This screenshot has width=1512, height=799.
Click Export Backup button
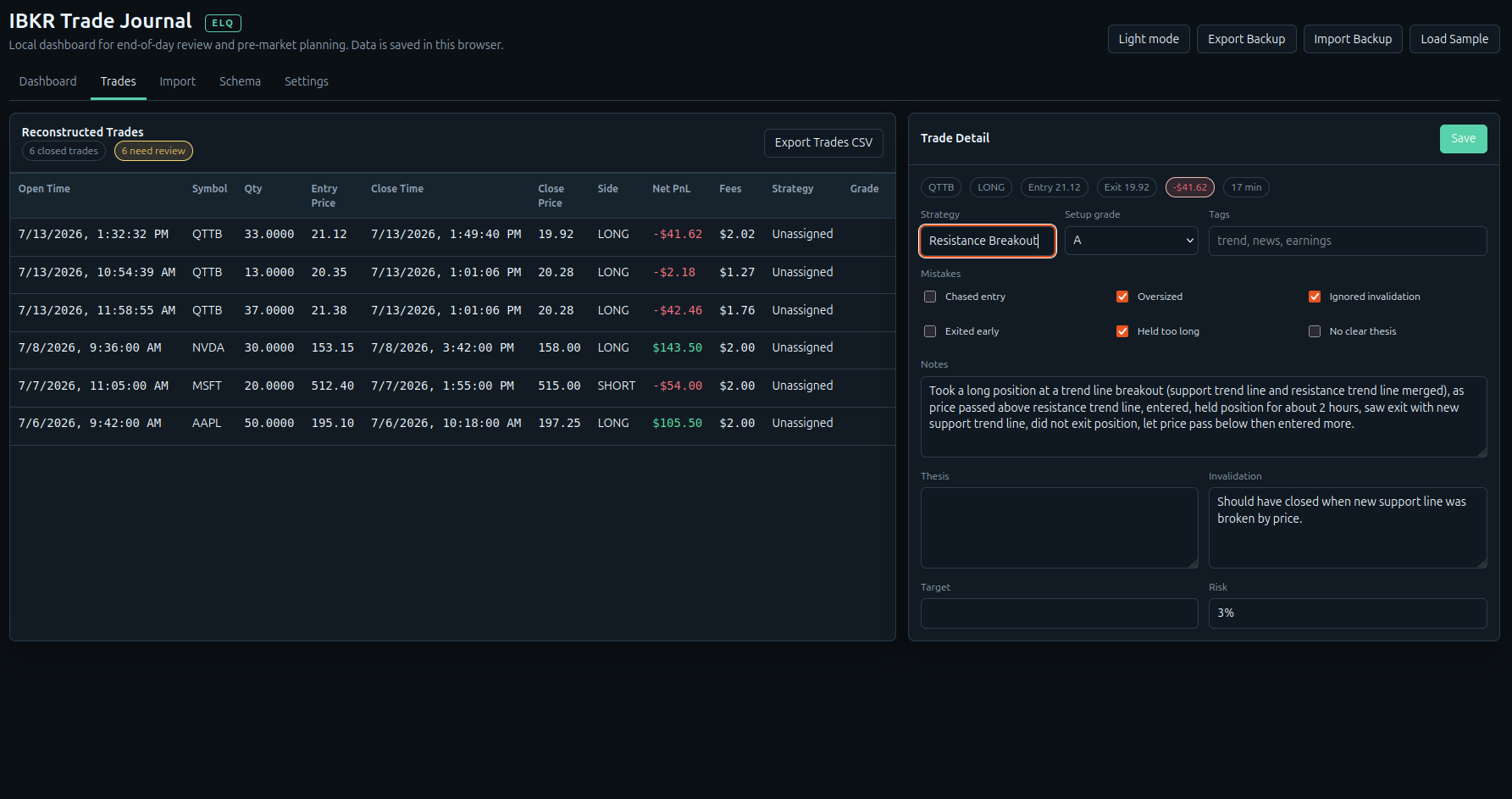[1246, 39]
